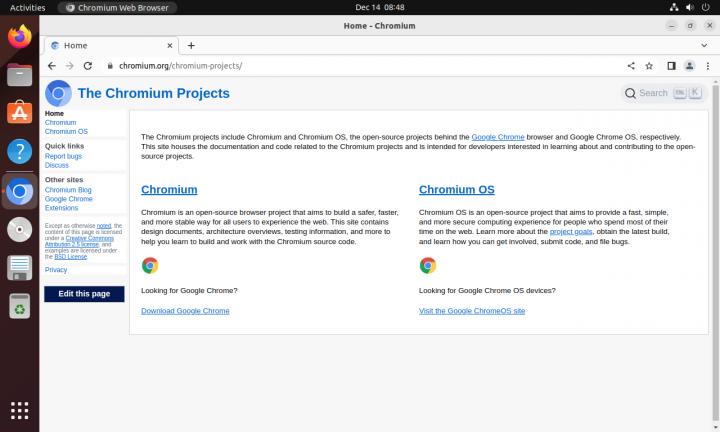Open the text editor dock icon

point(20,268)
